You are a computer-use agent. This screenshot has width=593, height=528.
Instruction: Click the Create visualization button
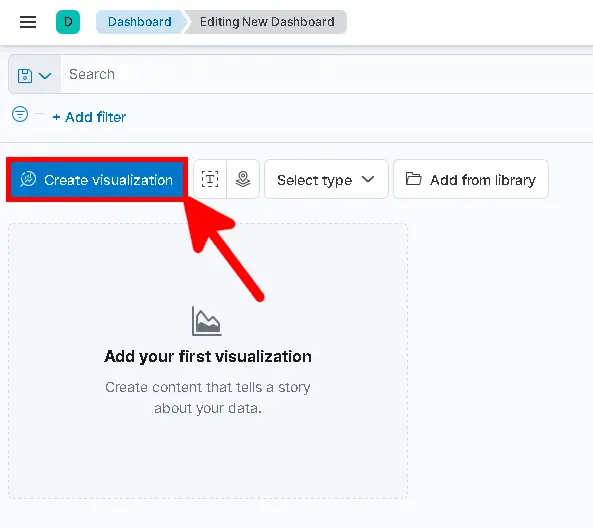click(97, 180)
